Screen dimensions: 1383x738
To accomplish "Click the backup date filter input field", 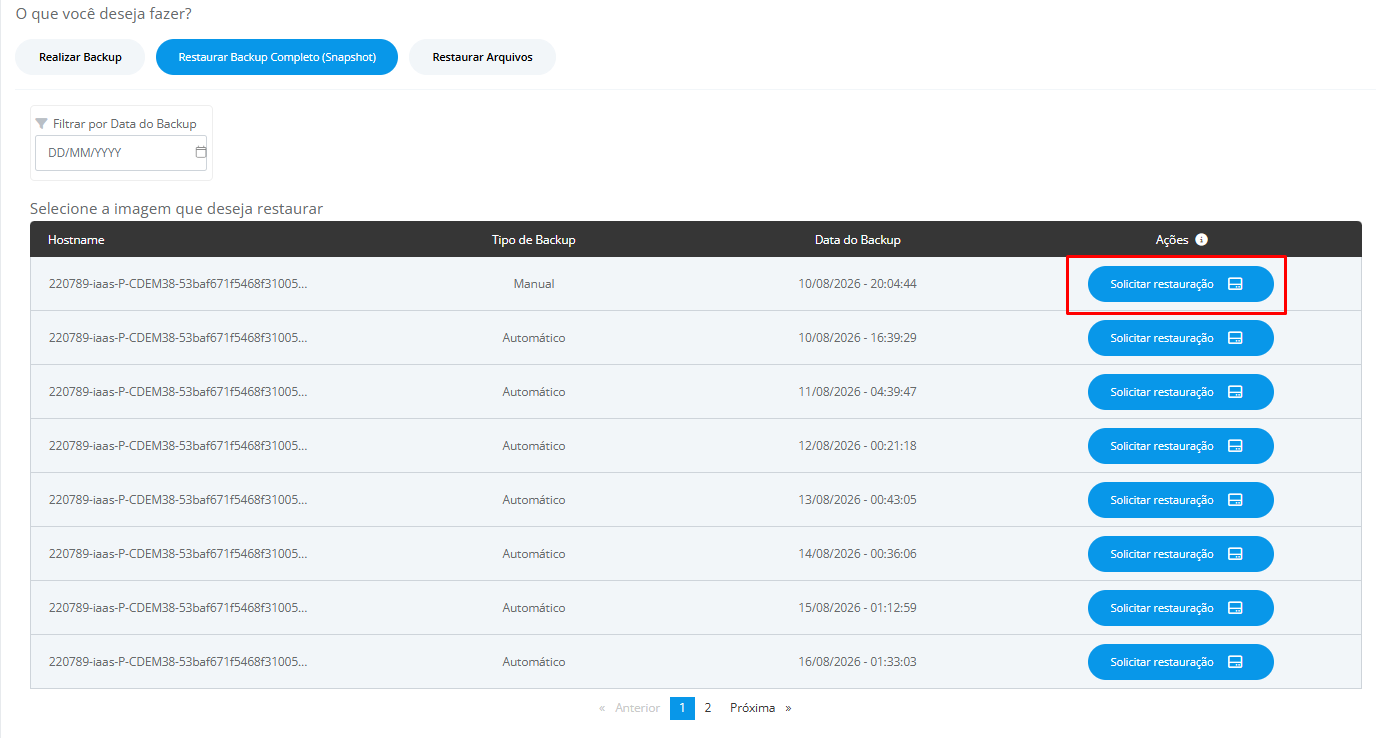I will click(121, 153).
